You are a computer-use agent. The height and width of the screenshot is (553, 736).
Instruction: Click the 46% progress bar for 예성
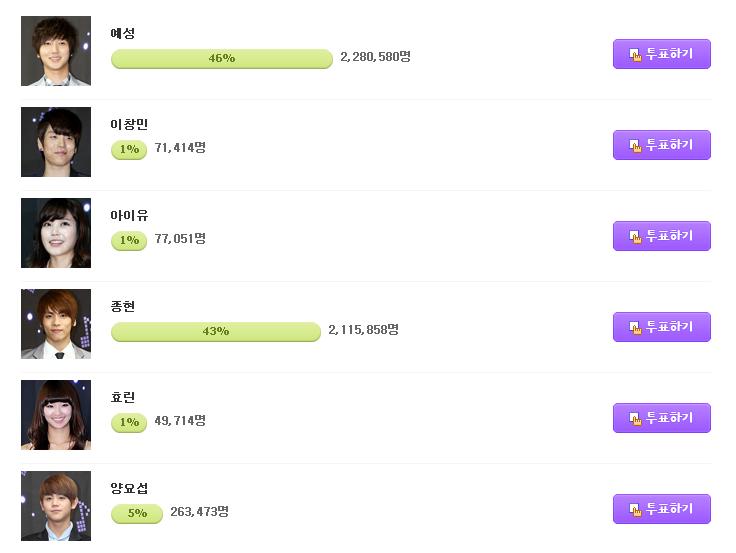tap(222, 59)
